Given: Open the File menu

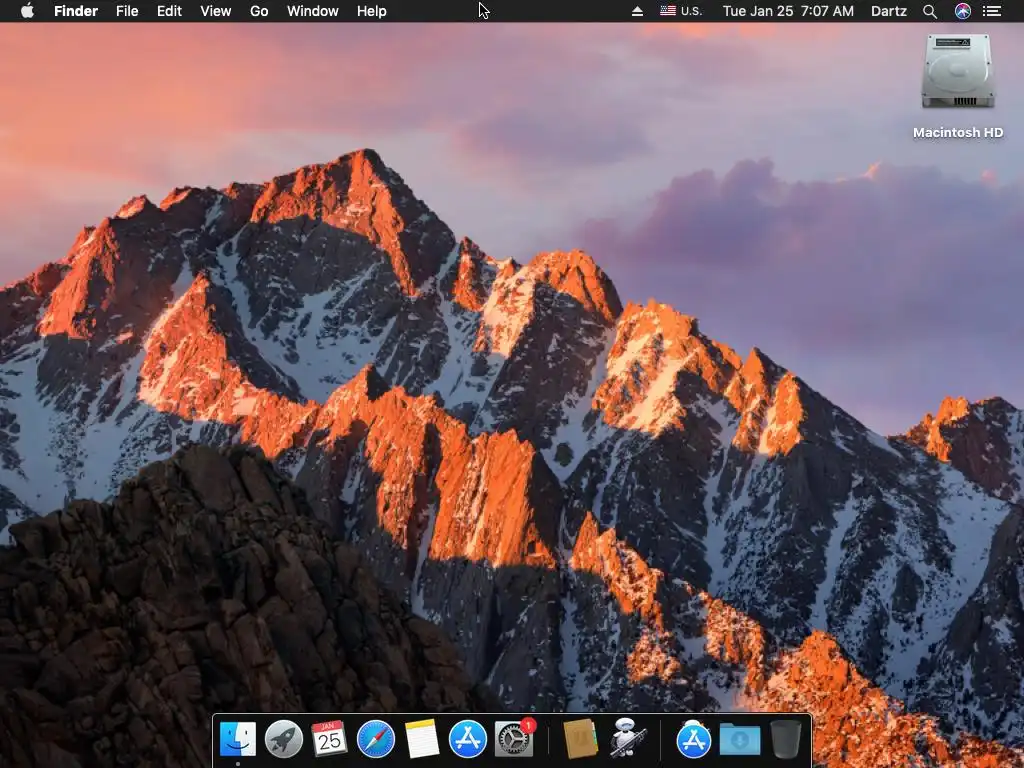Looking at the screenshot, I should coord(127,11).
